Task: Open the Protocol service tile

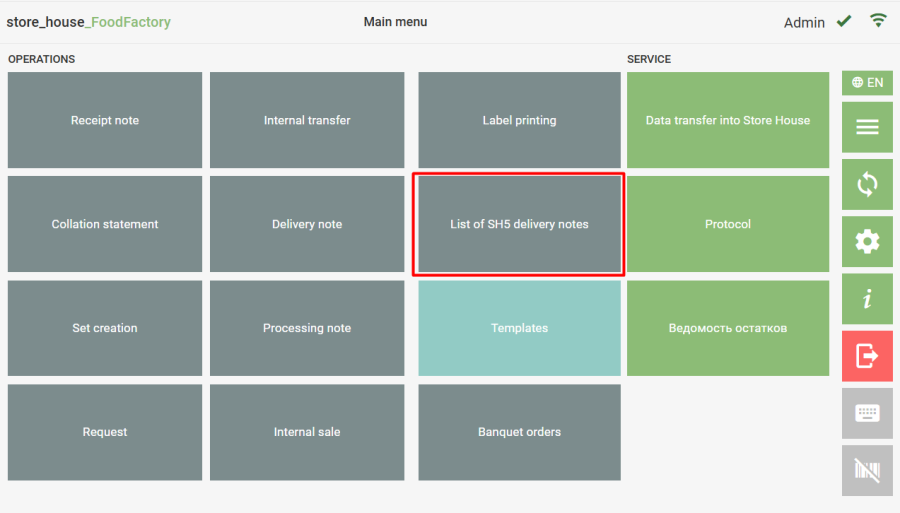Action: tap(728, 224)
